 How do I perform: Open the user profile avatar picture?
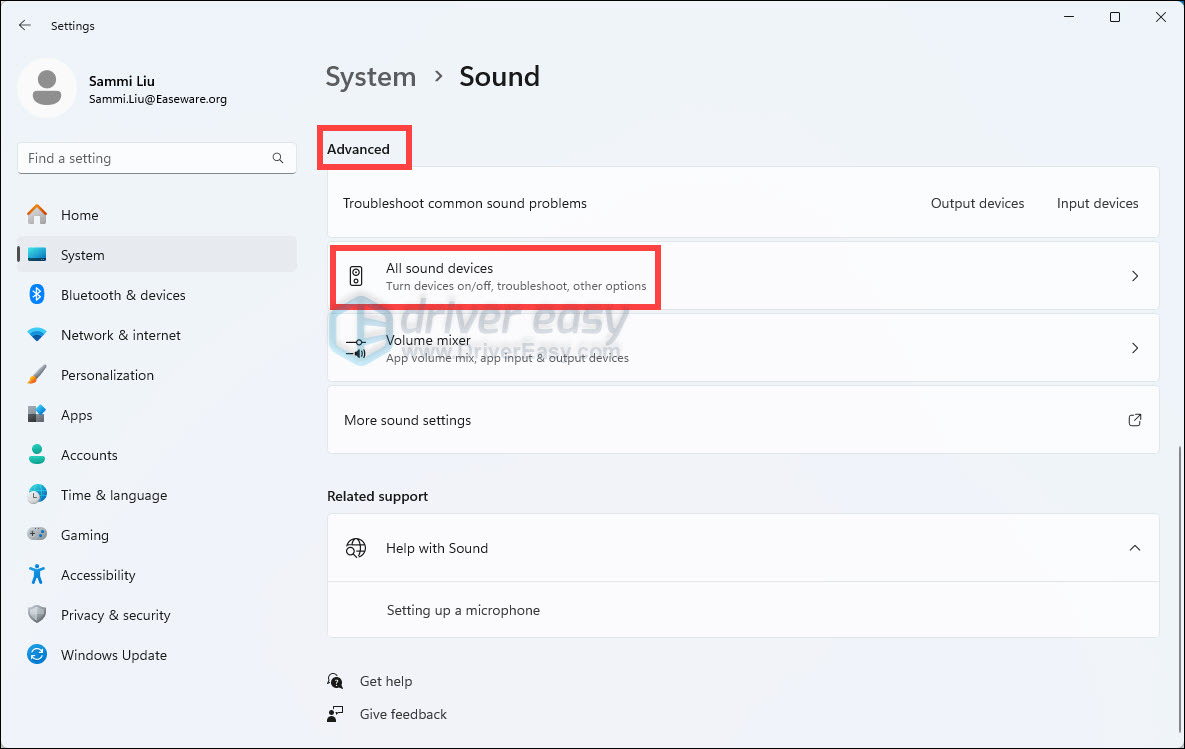pos(47,88)
